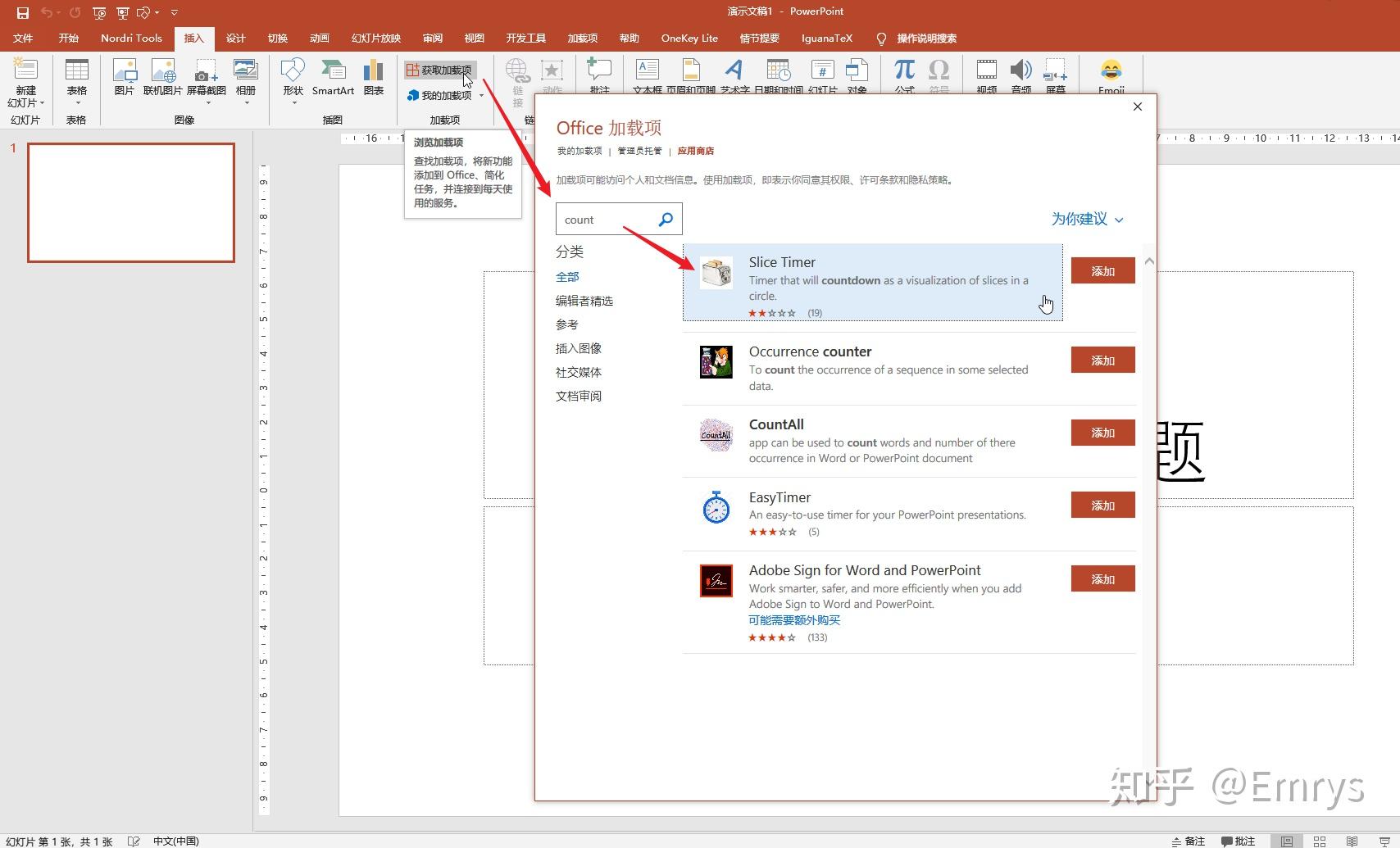Open the screenshot (屏幕截图) tool

[206, 70]
